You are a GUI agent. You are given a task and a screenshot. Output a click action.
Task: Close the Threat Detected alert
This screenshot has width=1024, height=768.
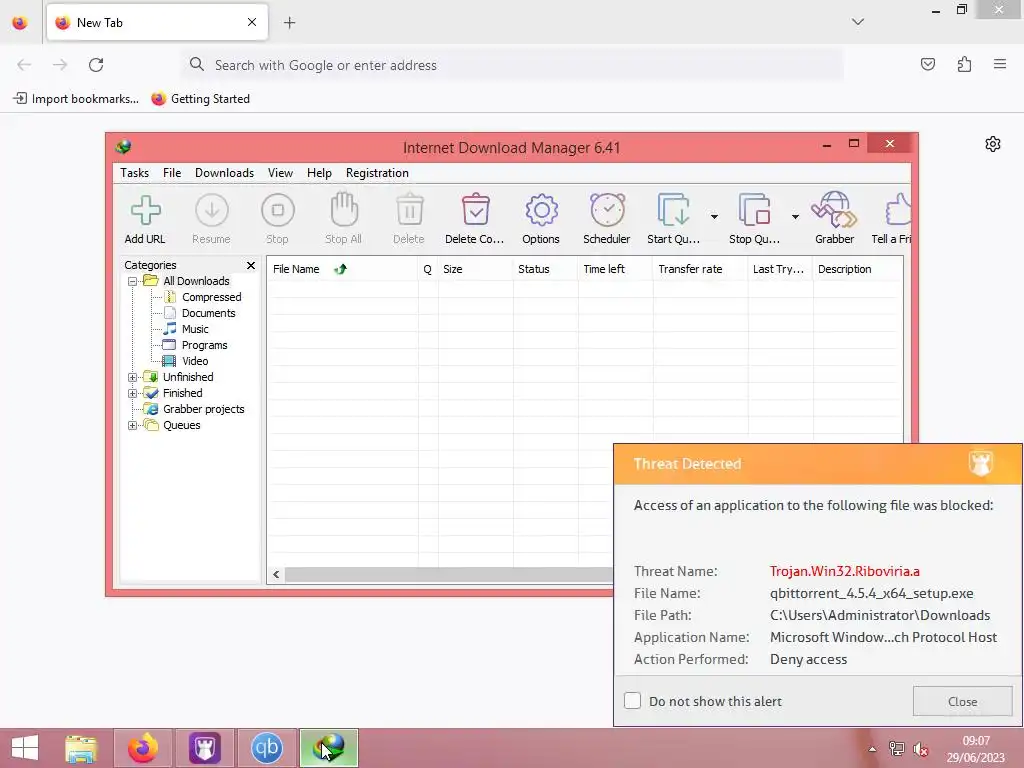(963, 701)
